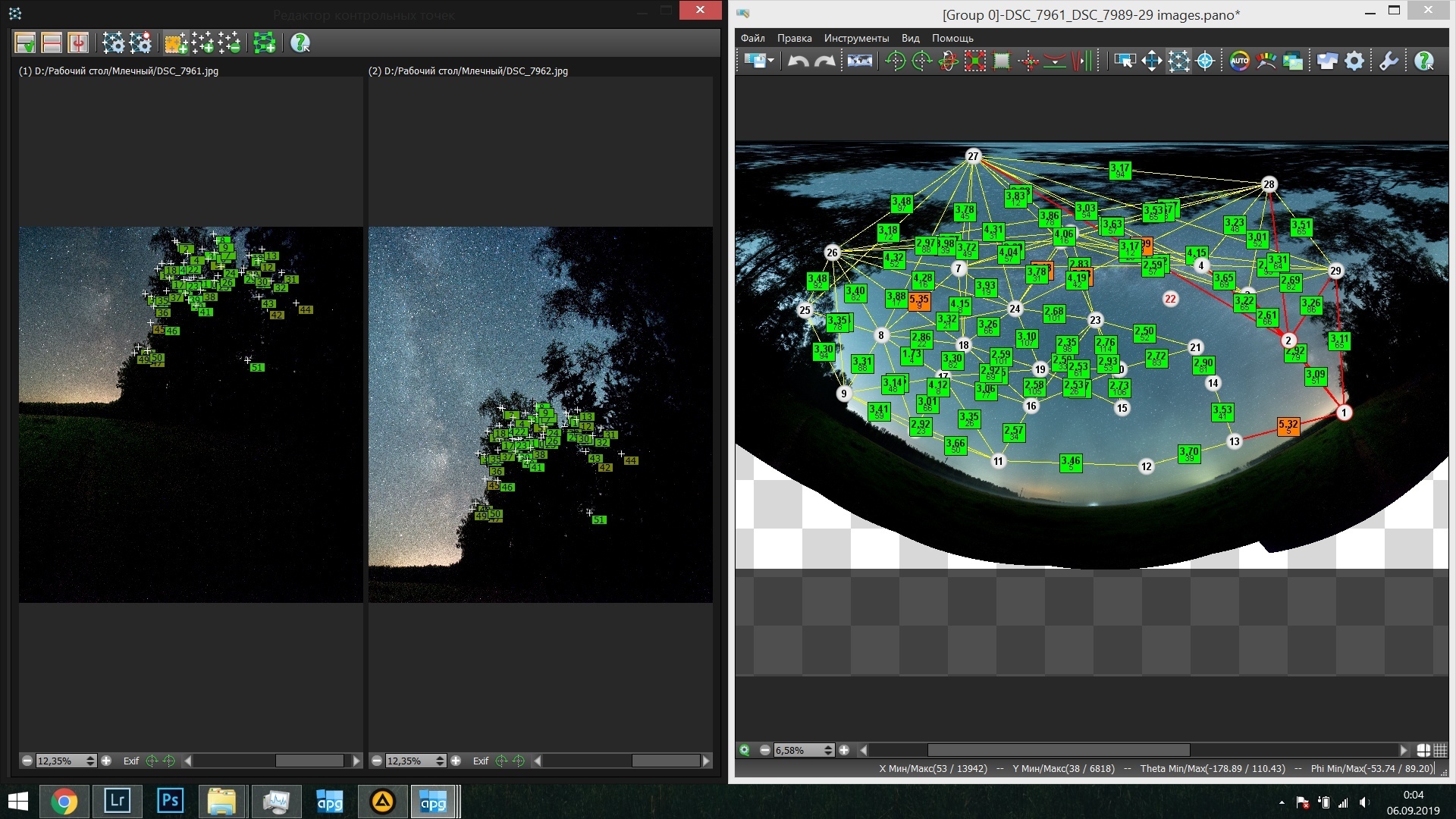Image resolution: width=1456 pixels, height=819 pixels.
Task: Open the settings gear in panorama toolbar
Action: click(x=1354, y=61)
